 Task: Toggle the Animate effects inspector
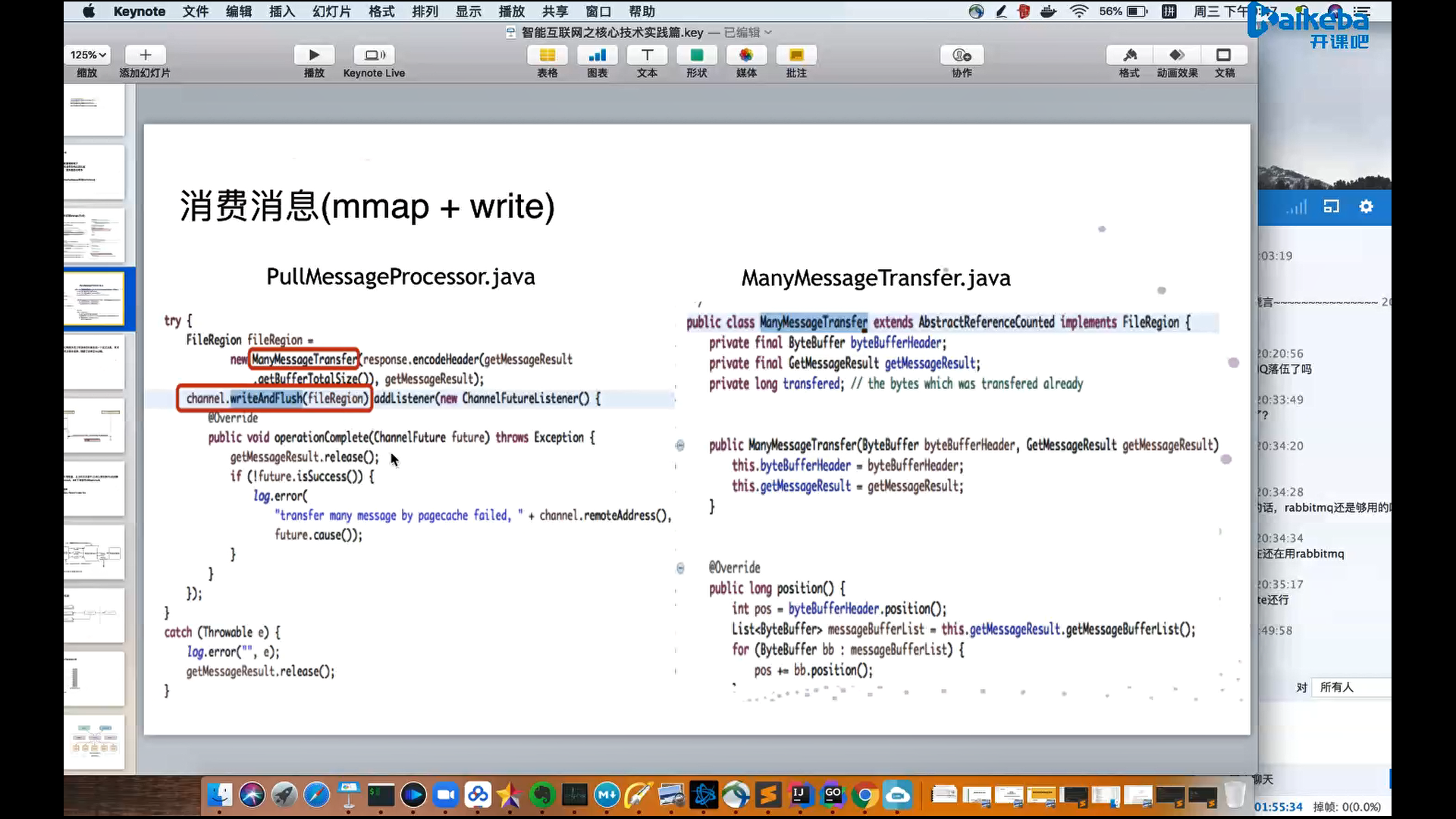click(x=1177, y=55)
